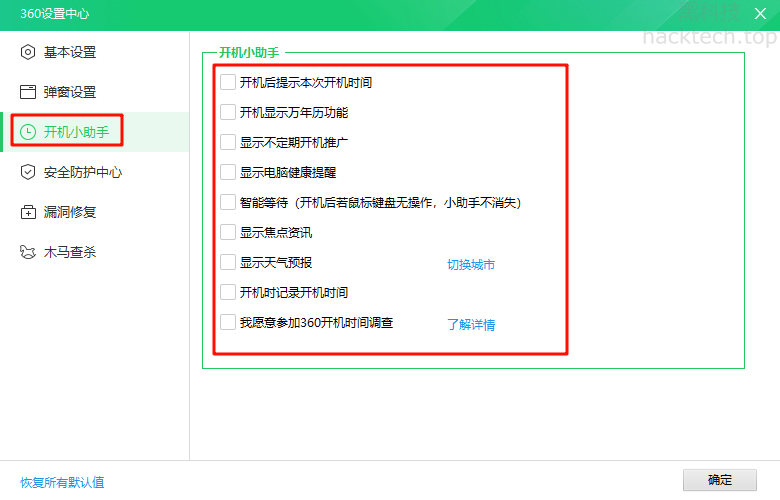This screenshot has height=500, width=780.
Task: Close the 360设置中心 window
Action: (x=760, y=13)
